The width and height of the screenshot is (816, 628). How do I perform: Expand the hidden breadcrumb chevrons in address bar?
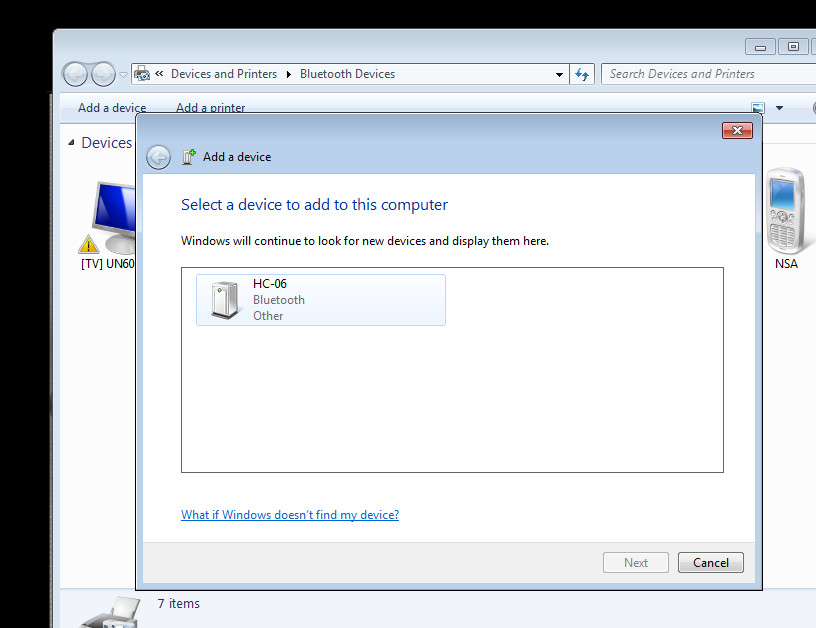tap(159, 74)
